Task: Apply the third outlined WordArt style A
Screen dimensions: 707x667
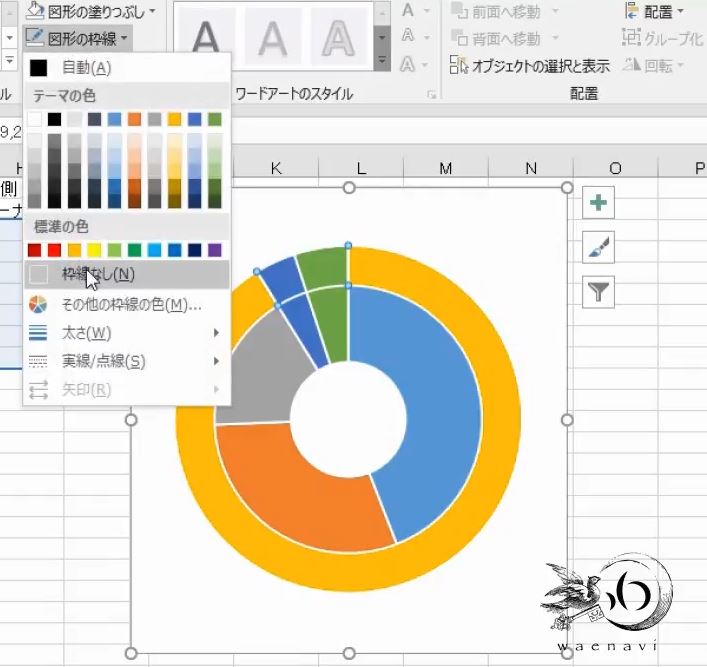Action: (338, 37)
